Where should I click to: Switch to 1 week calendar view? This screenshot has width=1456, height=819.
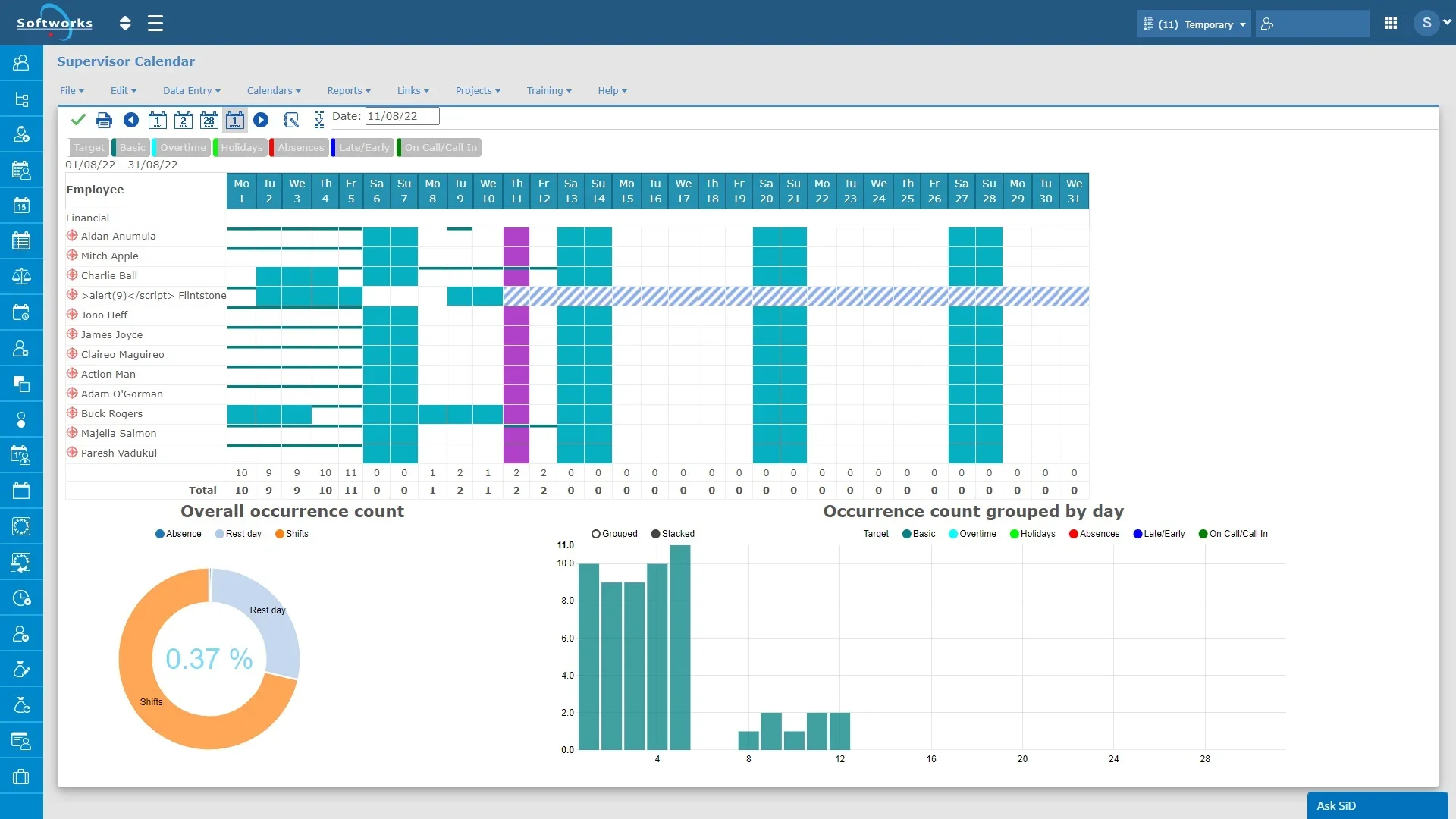point(158,120)
